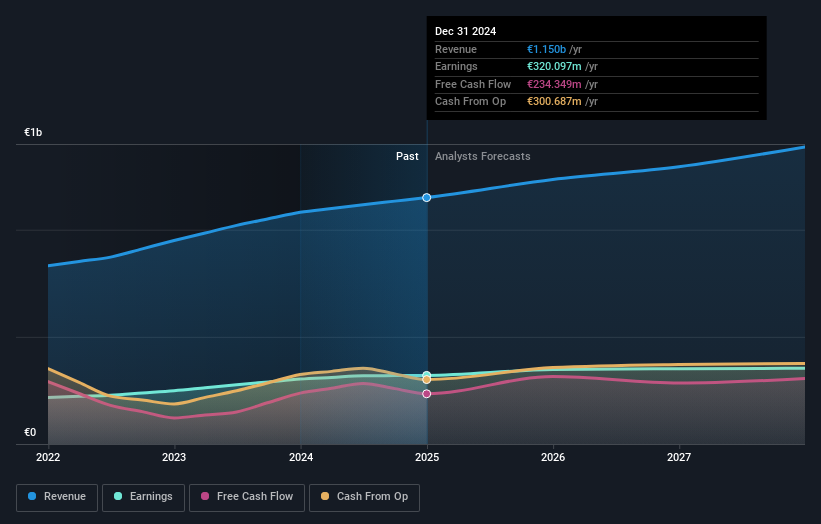This screenshot has width=821, height=524.
Task: Click the €1.150b revenue value in tooltip
Action: [x=546, y=49]
